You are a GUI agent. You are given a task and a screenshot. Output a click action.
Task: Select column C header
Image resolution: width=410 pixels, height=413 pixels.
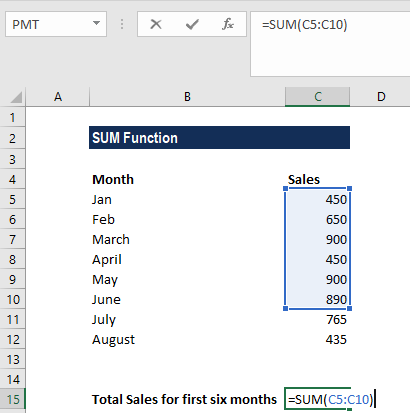click(x=317, y=97)
